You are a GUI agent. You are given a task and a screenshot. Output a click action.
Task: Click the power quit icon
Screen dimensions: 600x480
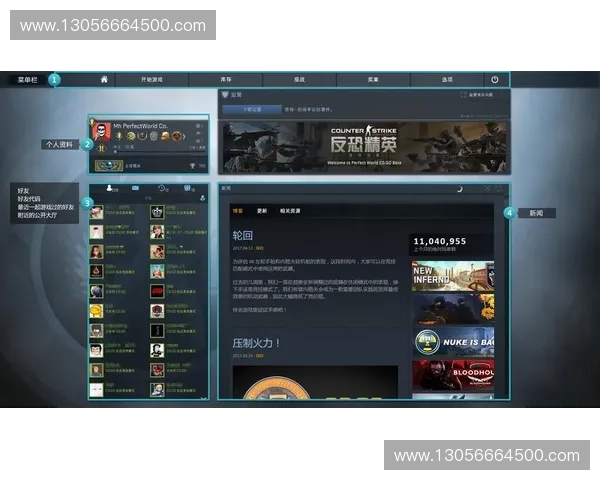(x=495, y=80)
